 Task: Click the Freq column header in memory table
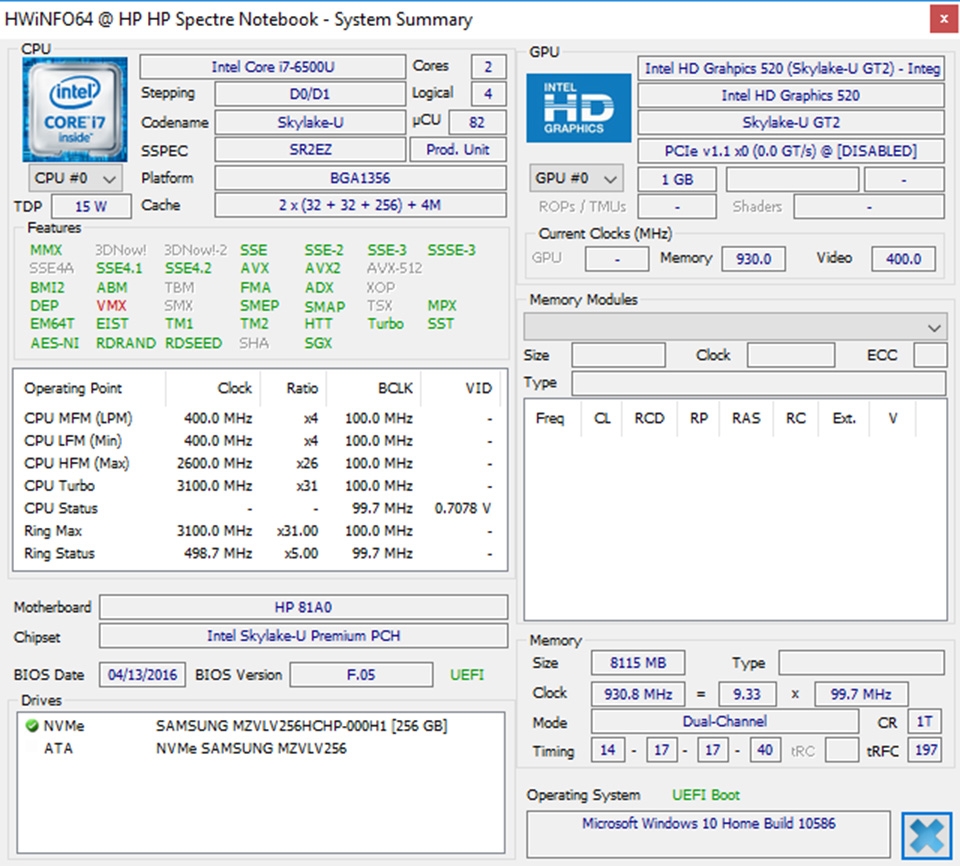(549, 418)
